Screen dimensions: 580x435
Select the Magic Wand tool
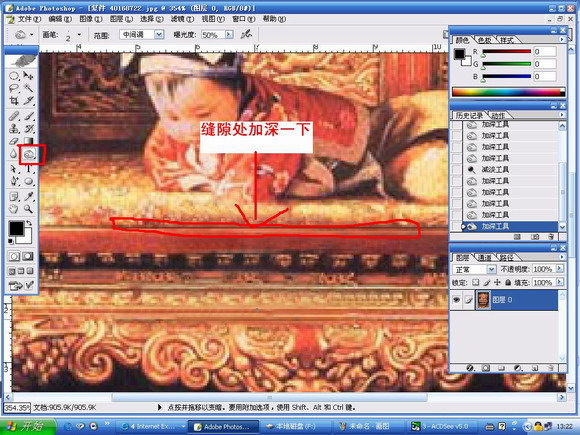tap(28, 88)
